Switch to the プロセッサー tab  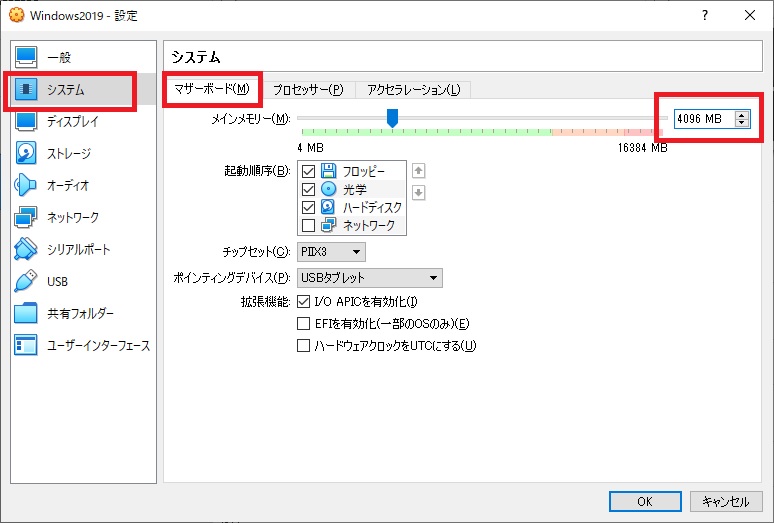(x=308, y=90)
